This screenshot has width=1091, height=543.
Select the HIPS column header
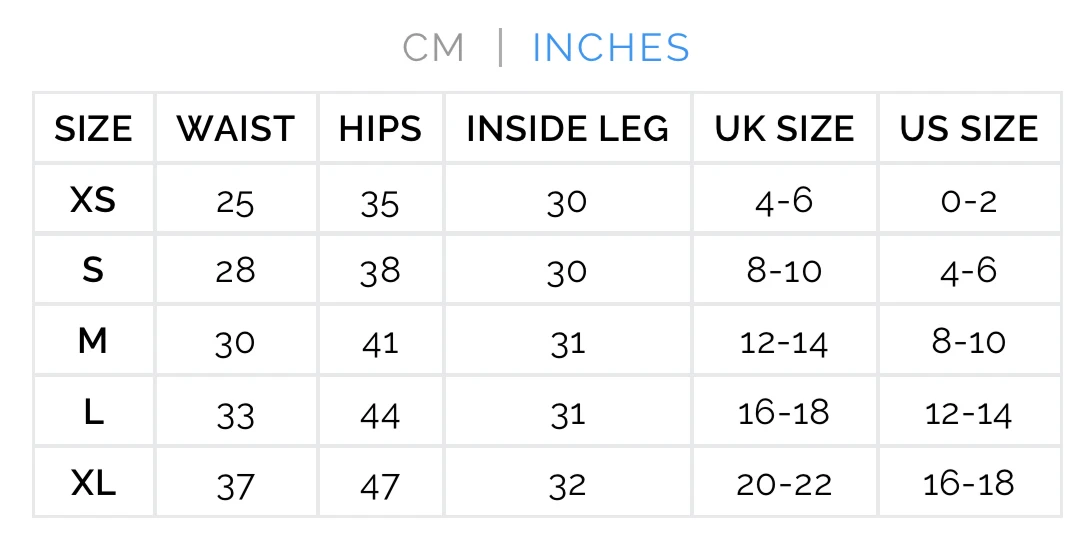pos(380,129)
